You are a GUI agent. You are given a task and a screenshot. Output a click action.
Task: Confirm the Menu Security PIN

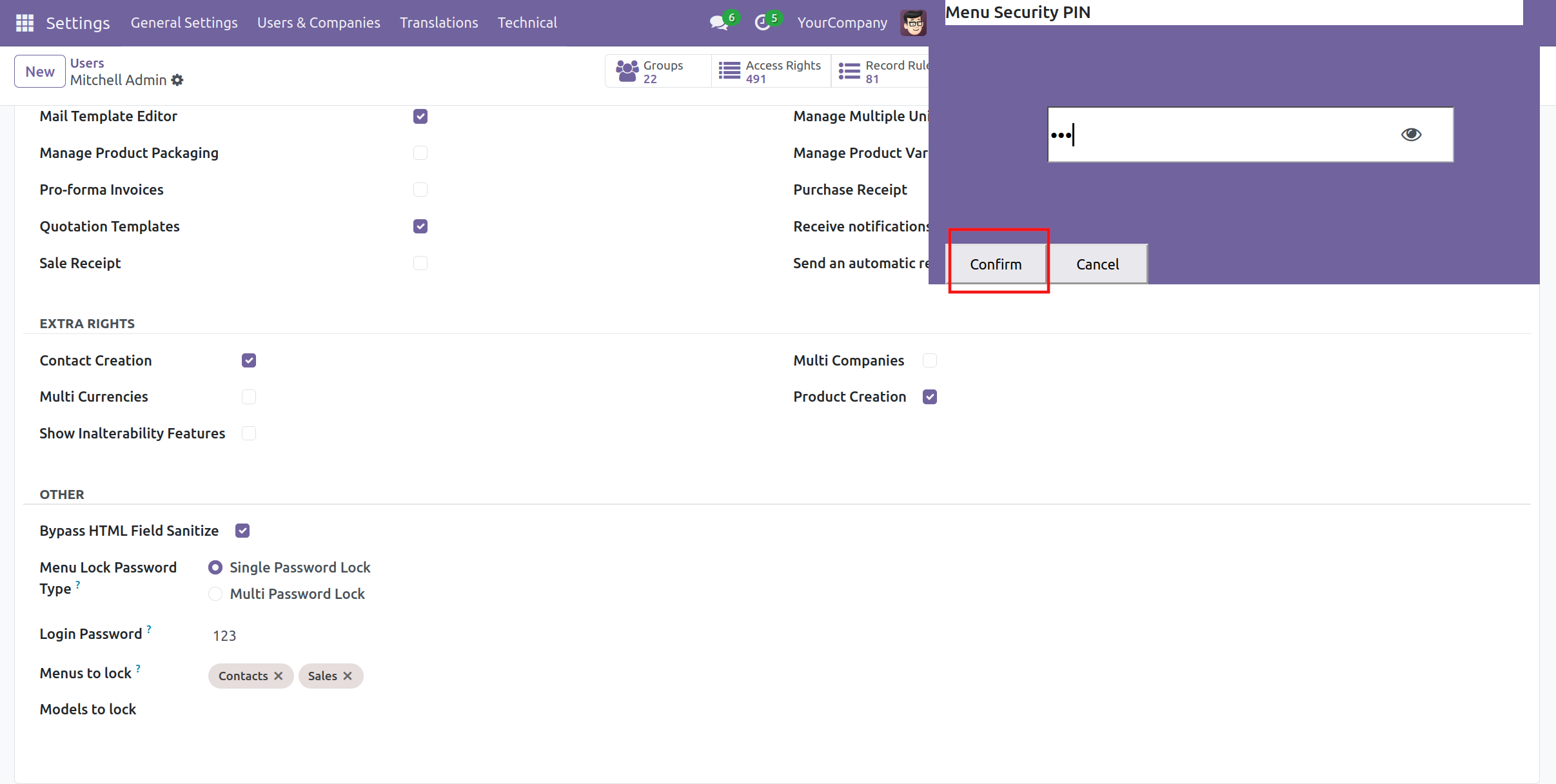click(x=996, y=264)
